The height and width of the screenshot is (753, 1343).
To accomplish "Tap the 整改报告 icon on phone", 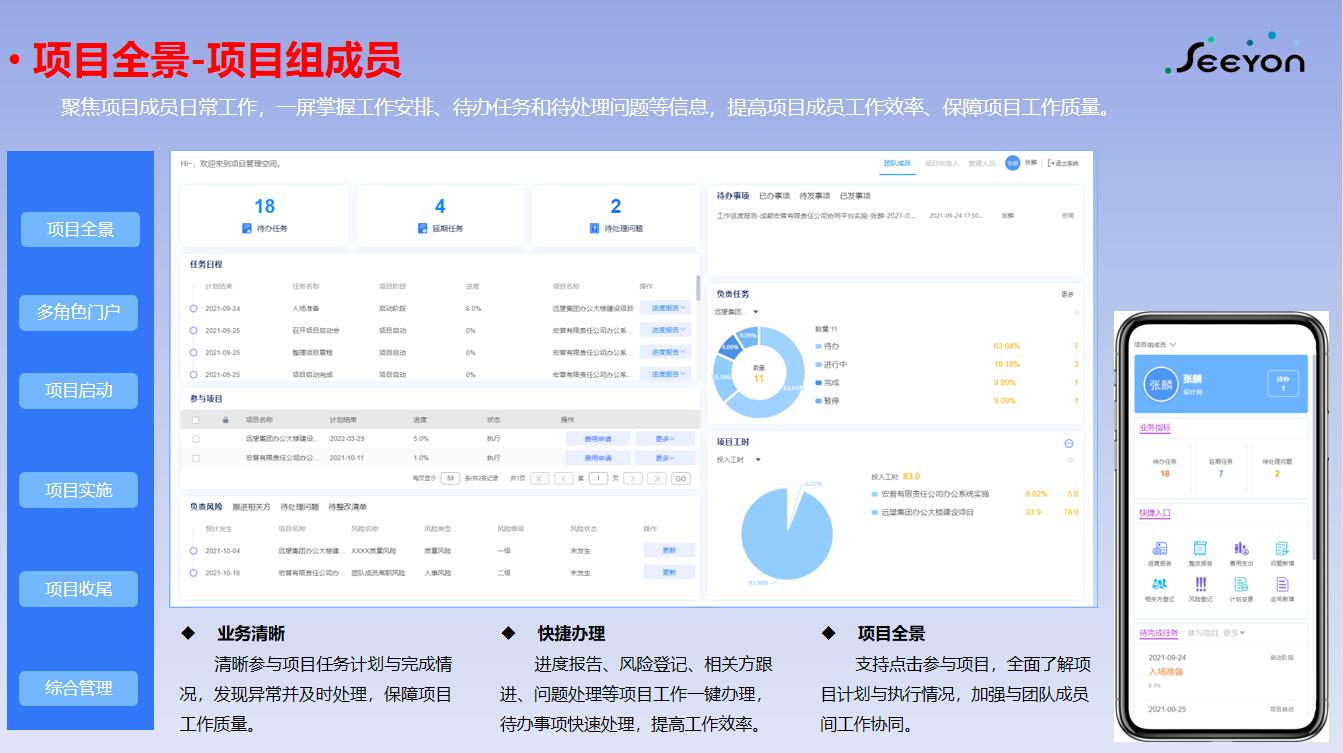I will pos(1200,549).
